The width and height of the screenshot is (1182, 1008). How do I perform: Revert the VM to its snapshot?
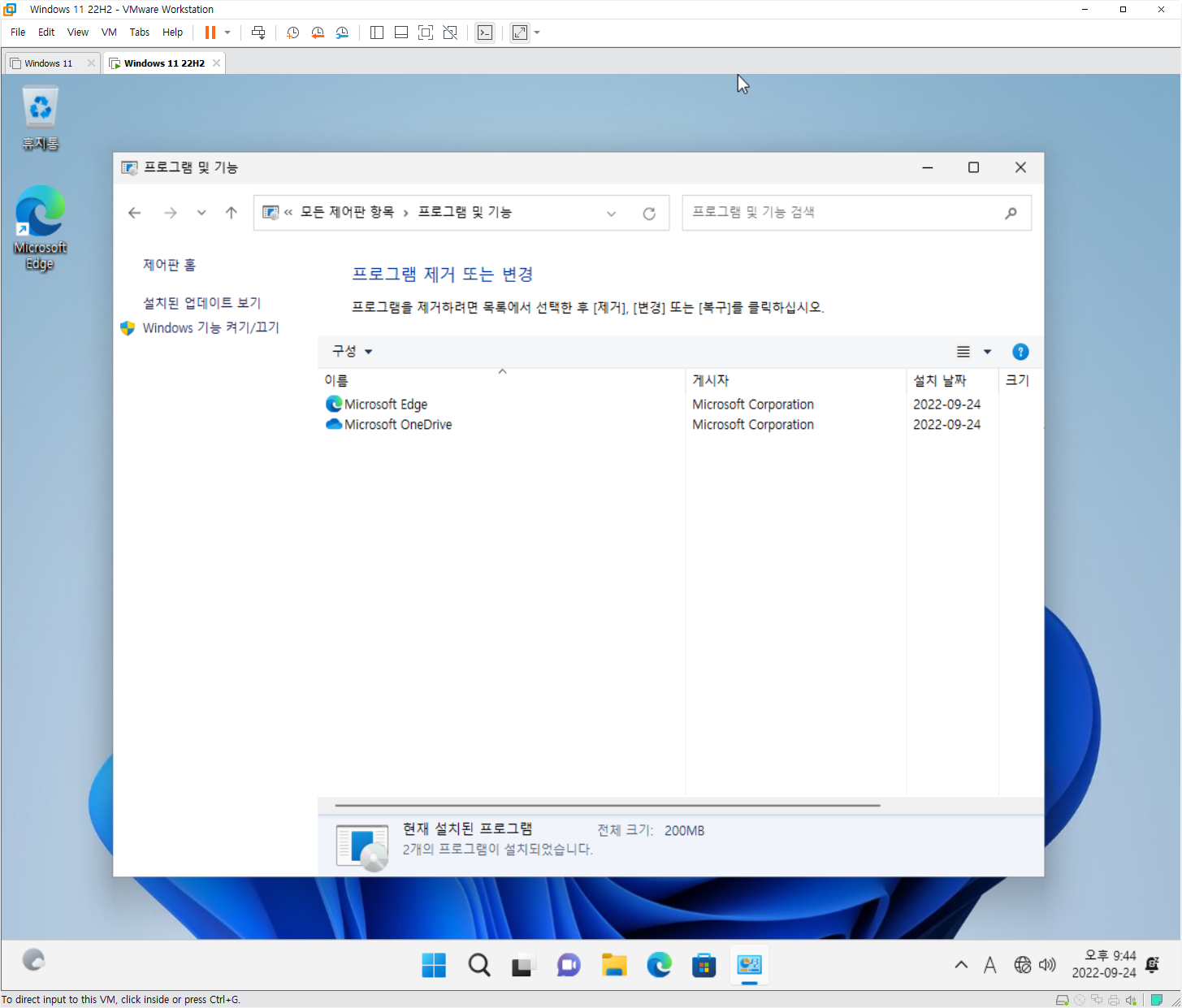(x=318, y=32)
